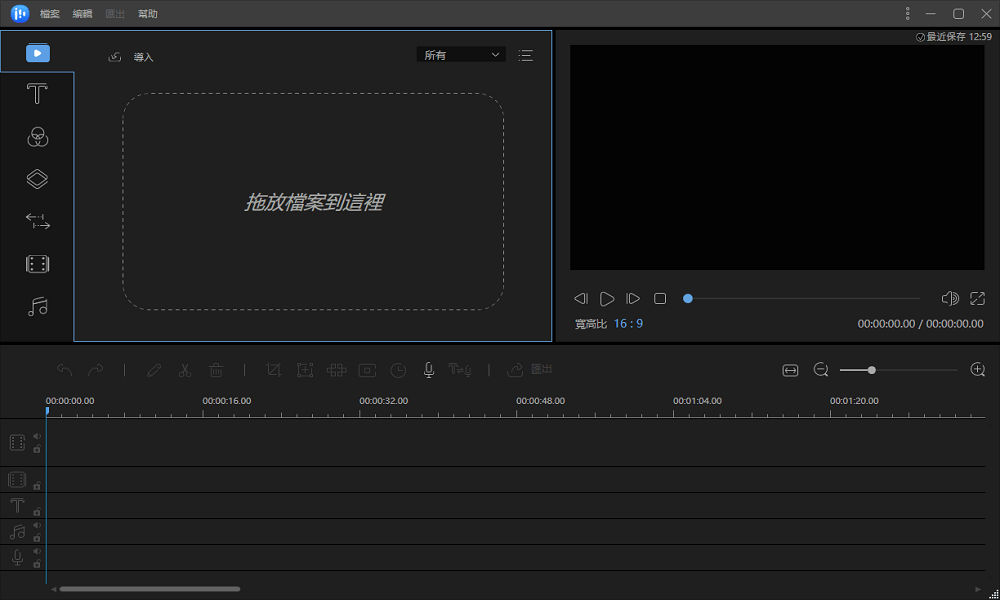Open the Elements film-frame sidebar icon

38,264
